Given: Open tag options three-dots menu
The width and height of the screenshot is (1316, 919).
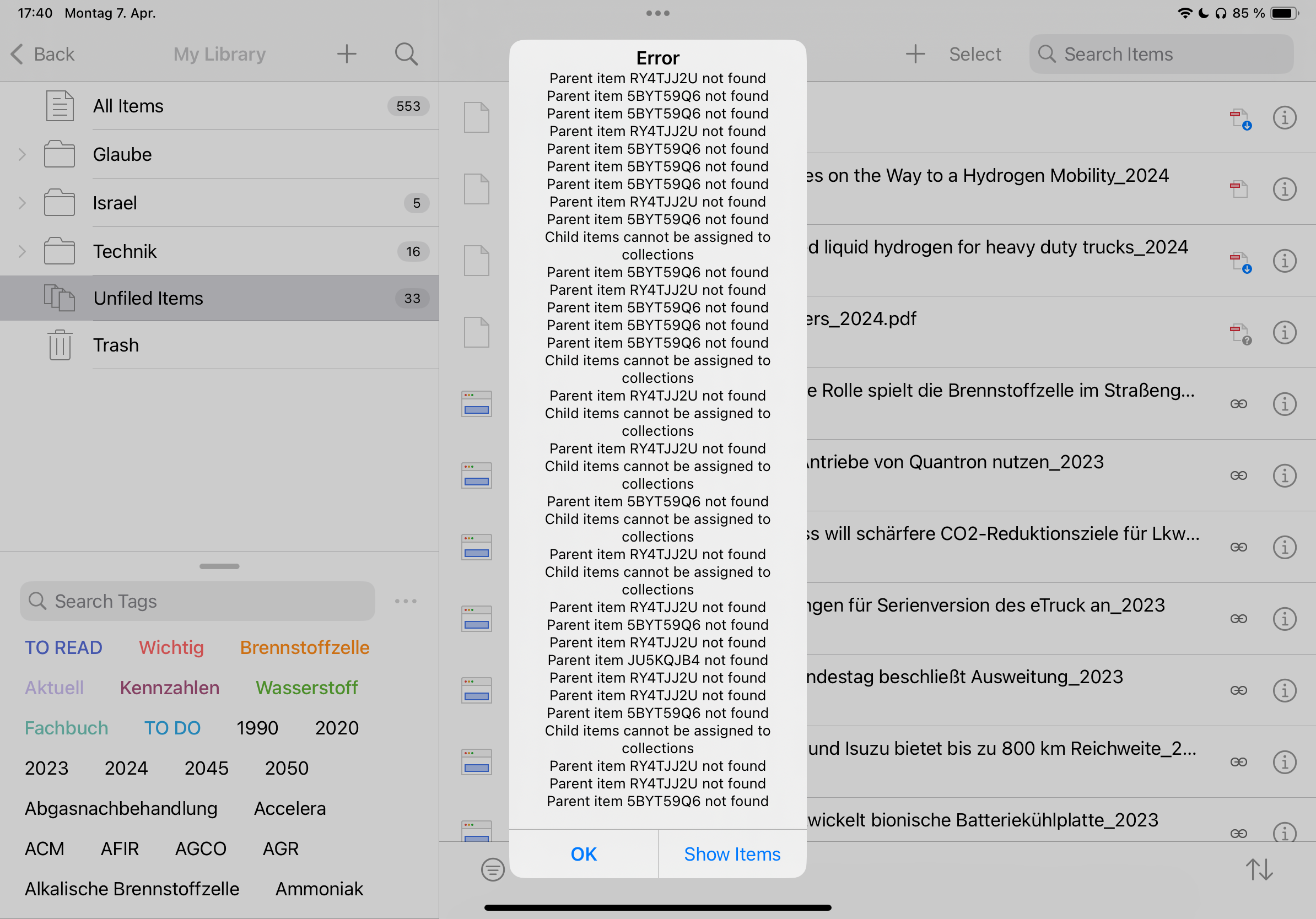Looking at the screenshot, I should click(405, 601).
